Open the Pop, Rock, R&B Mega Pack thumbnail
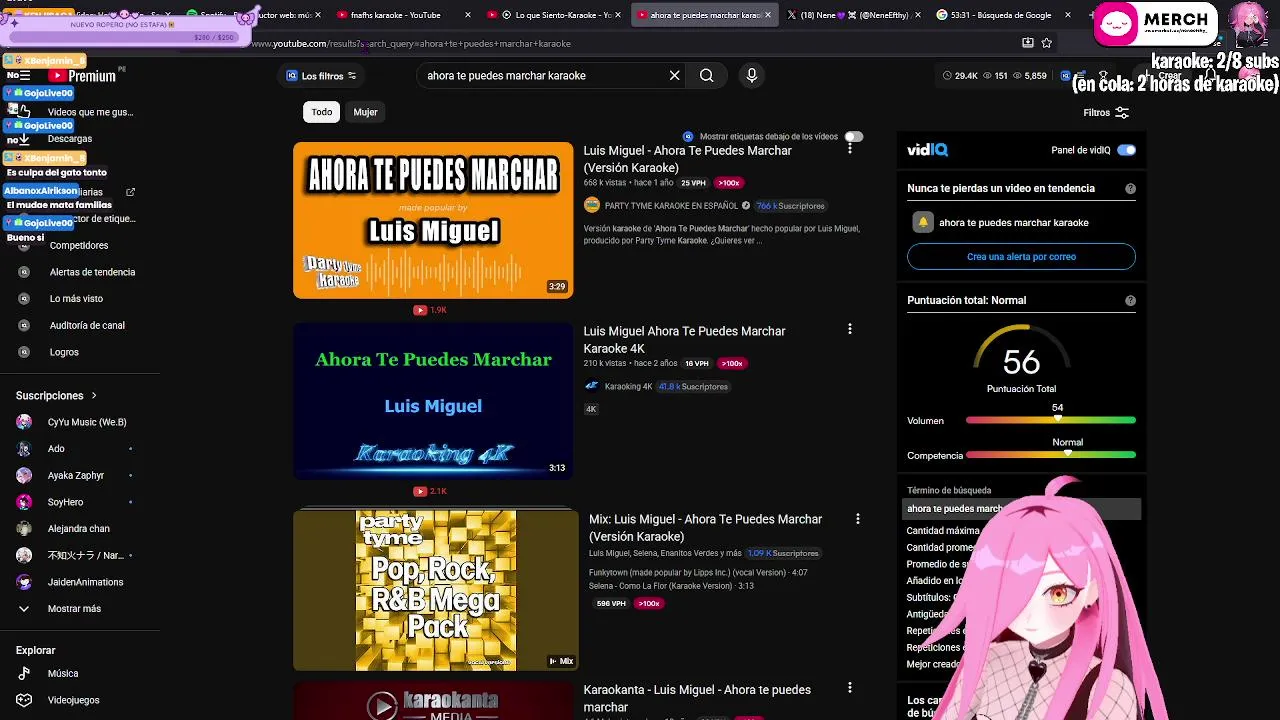 click(x=436, y=590)
